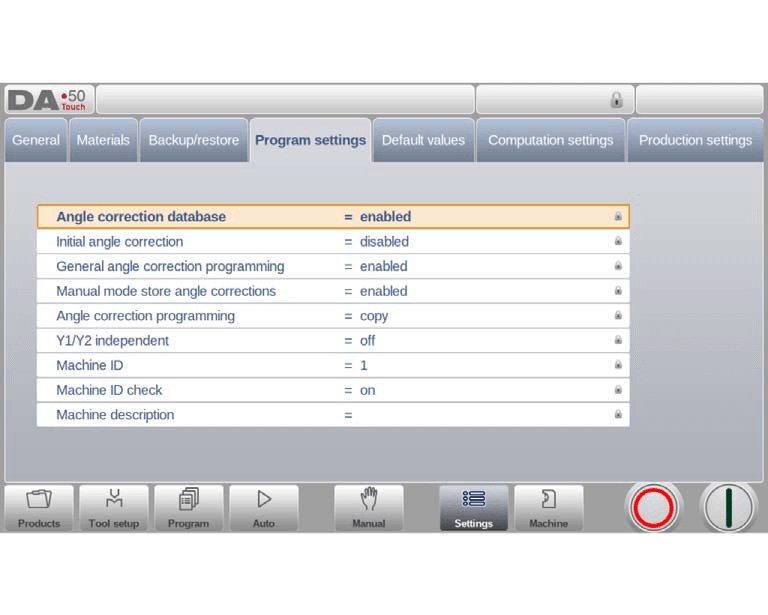Open Angle correction programming copy option
This screenshot has height=615, width=768.
(373, 316)
